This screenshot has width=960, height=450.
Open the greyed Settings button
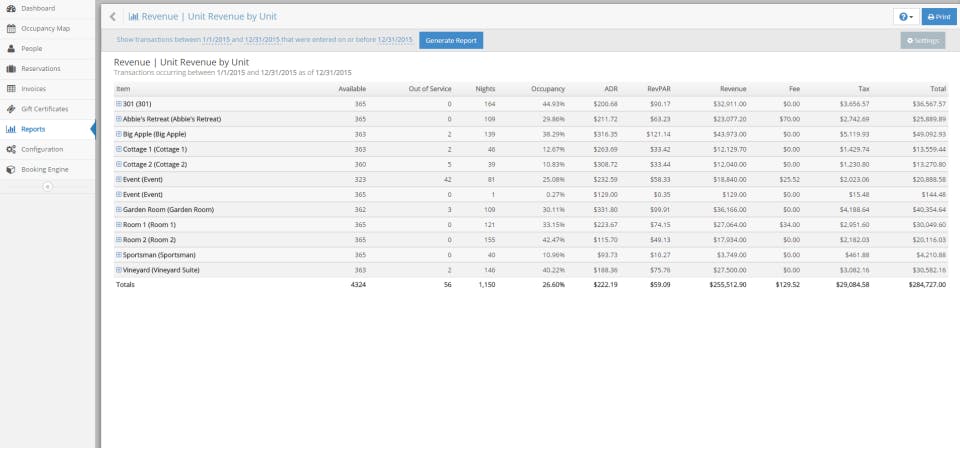coord(923,40)
